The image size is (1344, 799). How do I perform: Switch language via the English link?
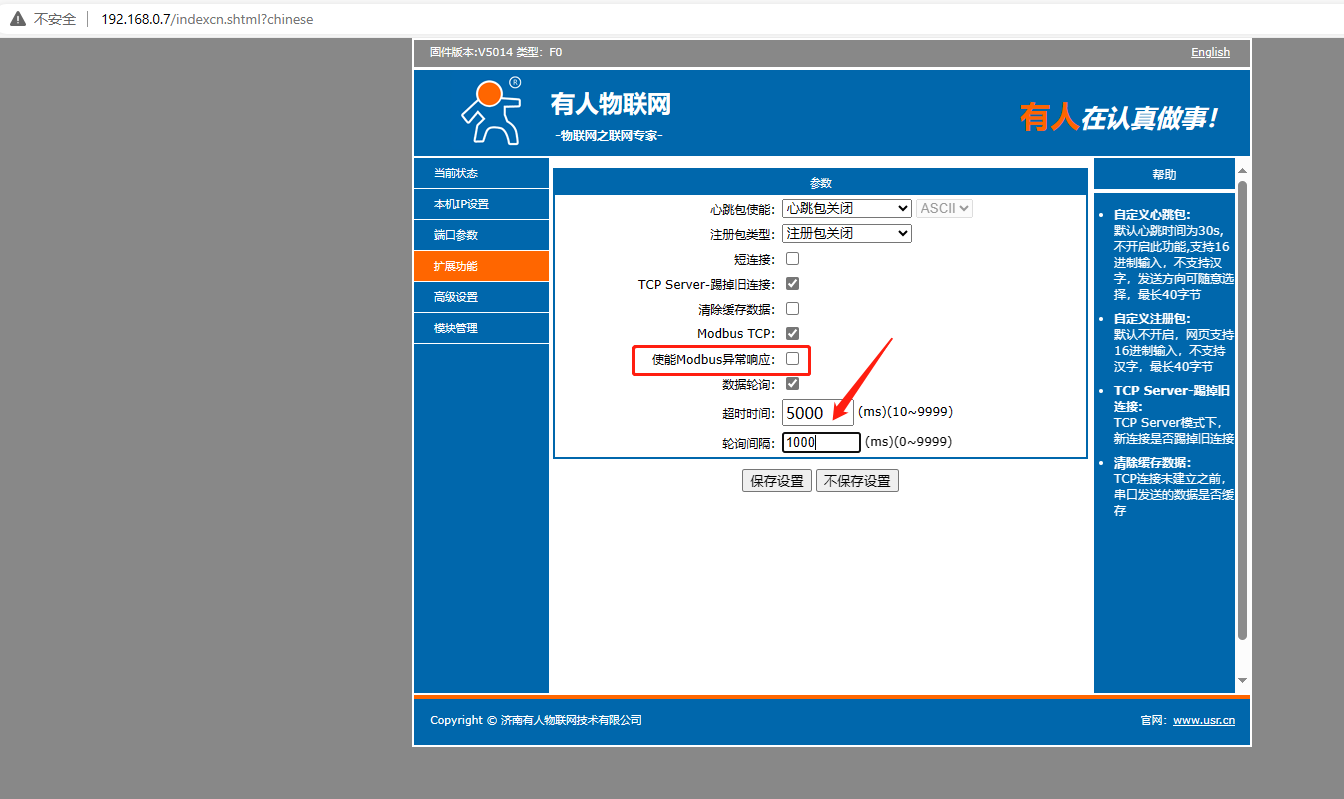click(1210, 52)
